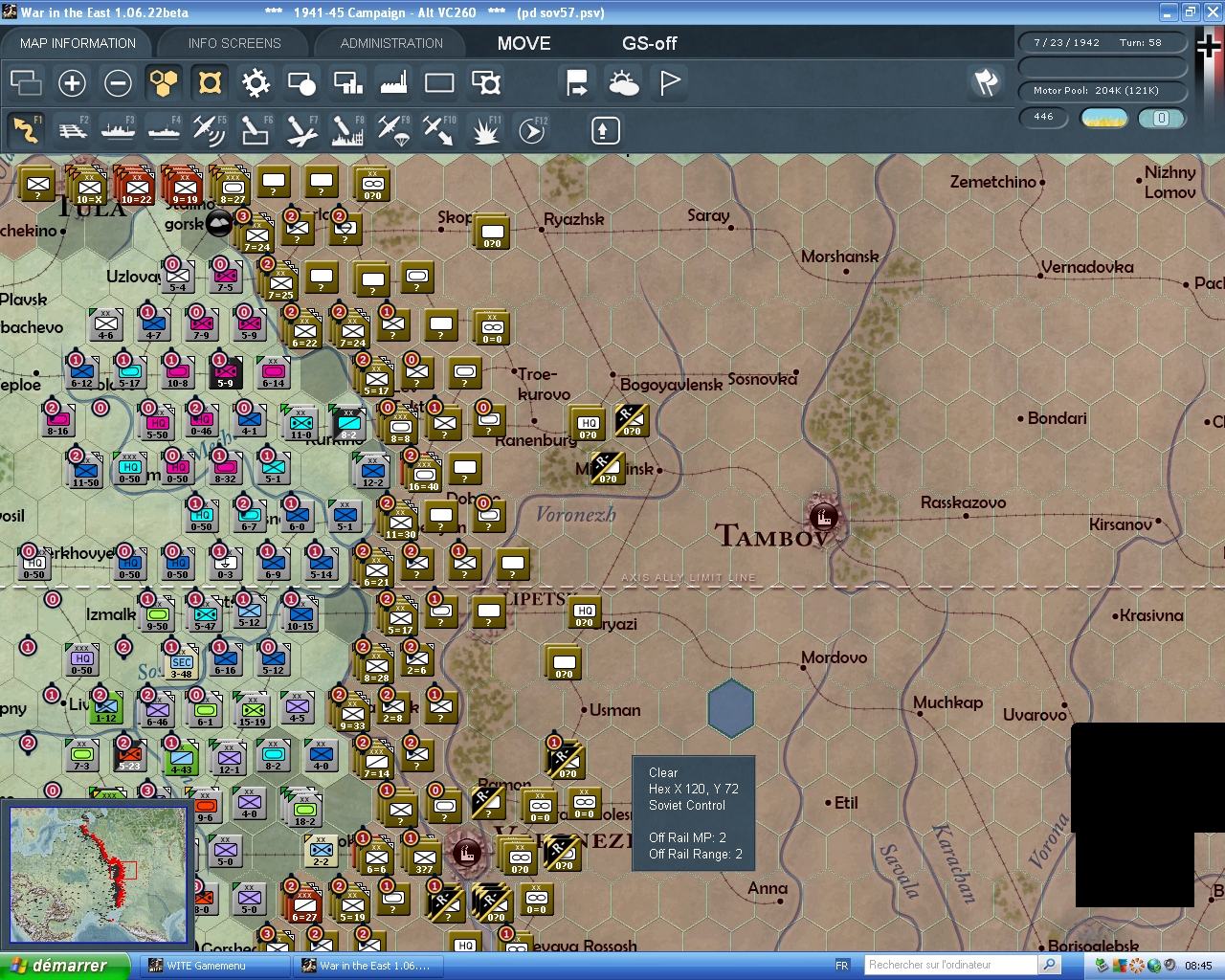This screenshot has width=1225, height=980.
Task: Open the game preferences gear icon
Action: (255, 83)
